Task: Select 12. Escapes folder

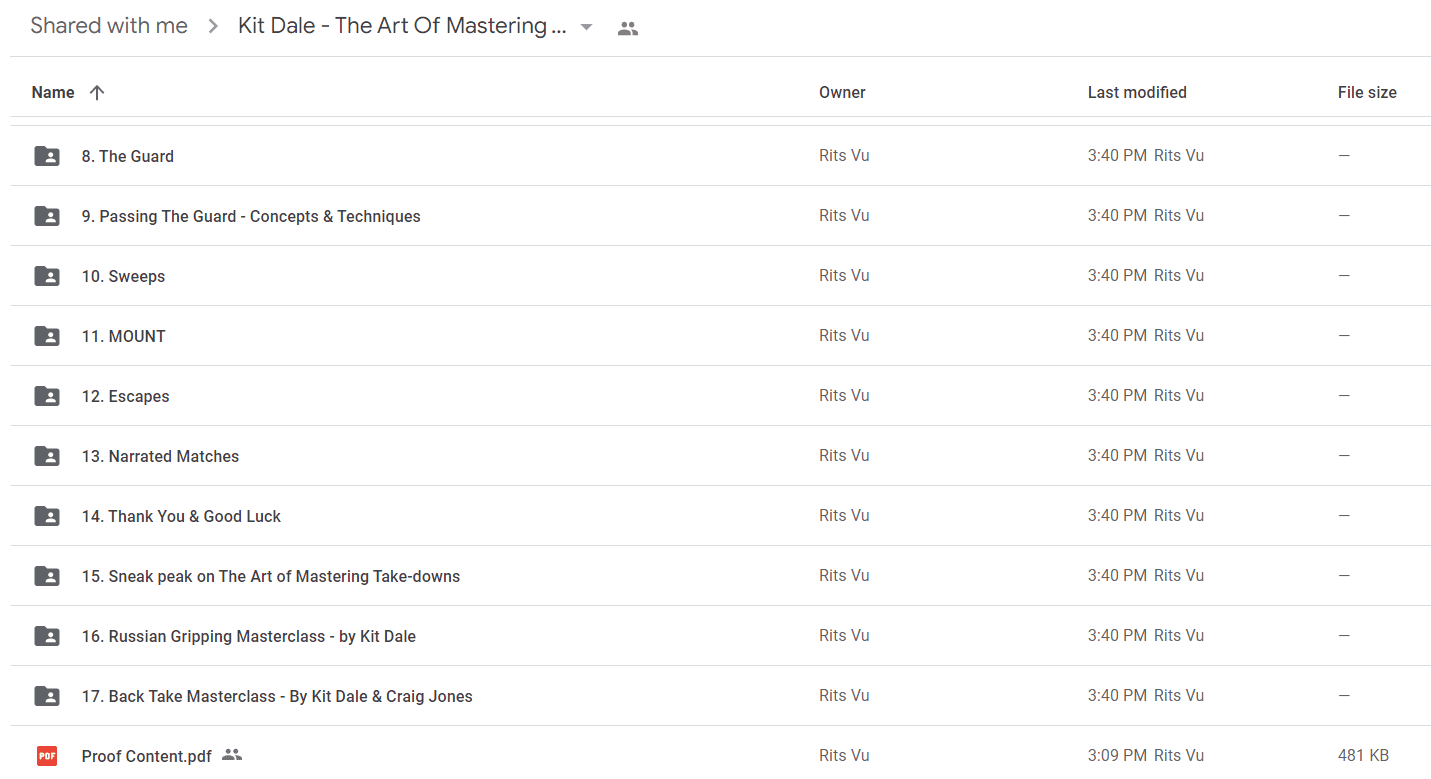Action: pos(720,396)
